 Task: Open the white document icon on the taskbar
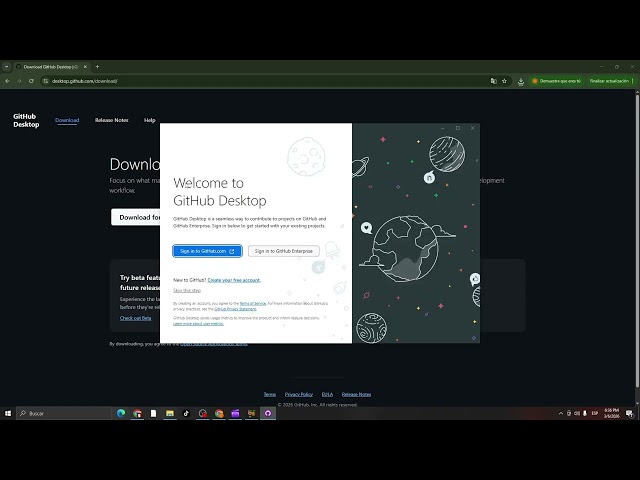click(x=153, y=413)
